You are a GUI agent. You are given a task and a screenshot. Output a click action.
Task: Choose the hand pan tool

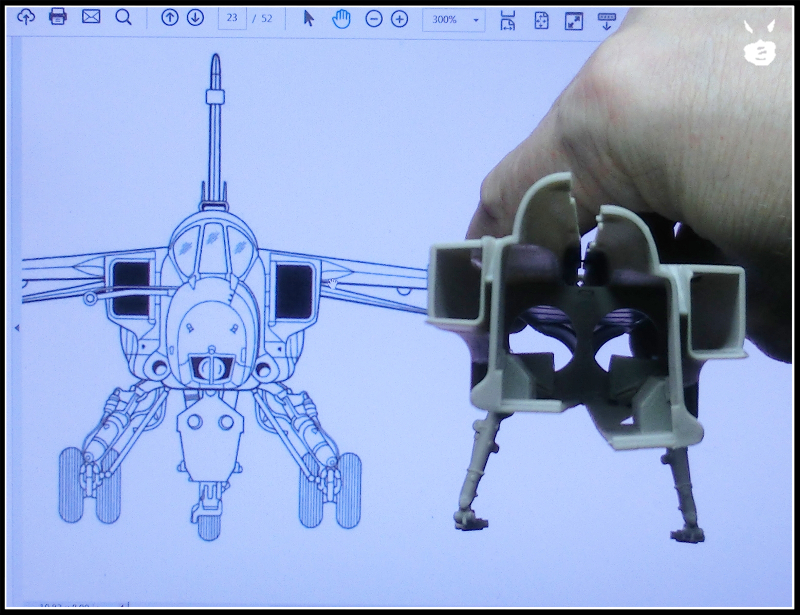point(341,19)
